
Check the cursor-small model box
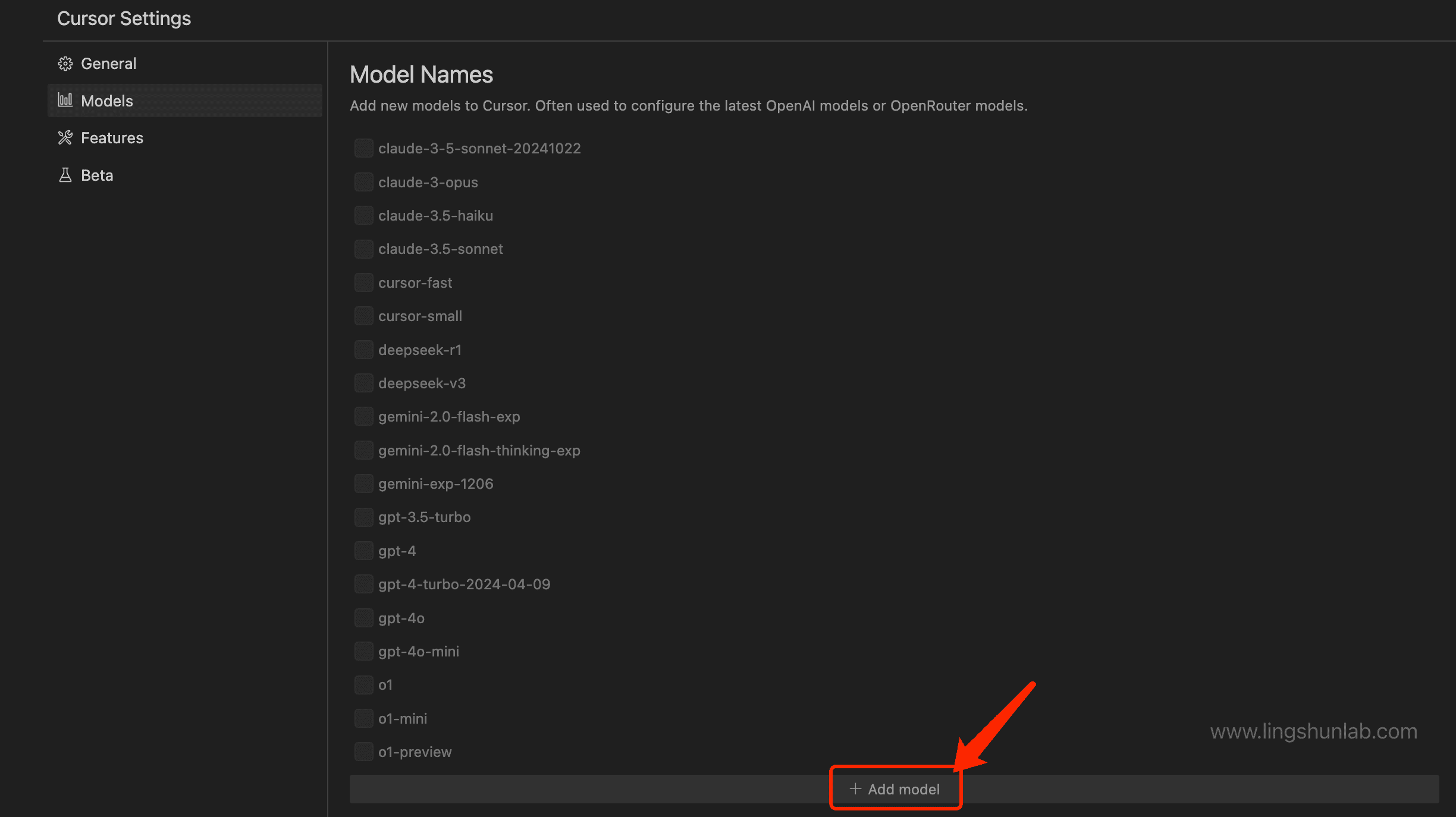point(363,316)
